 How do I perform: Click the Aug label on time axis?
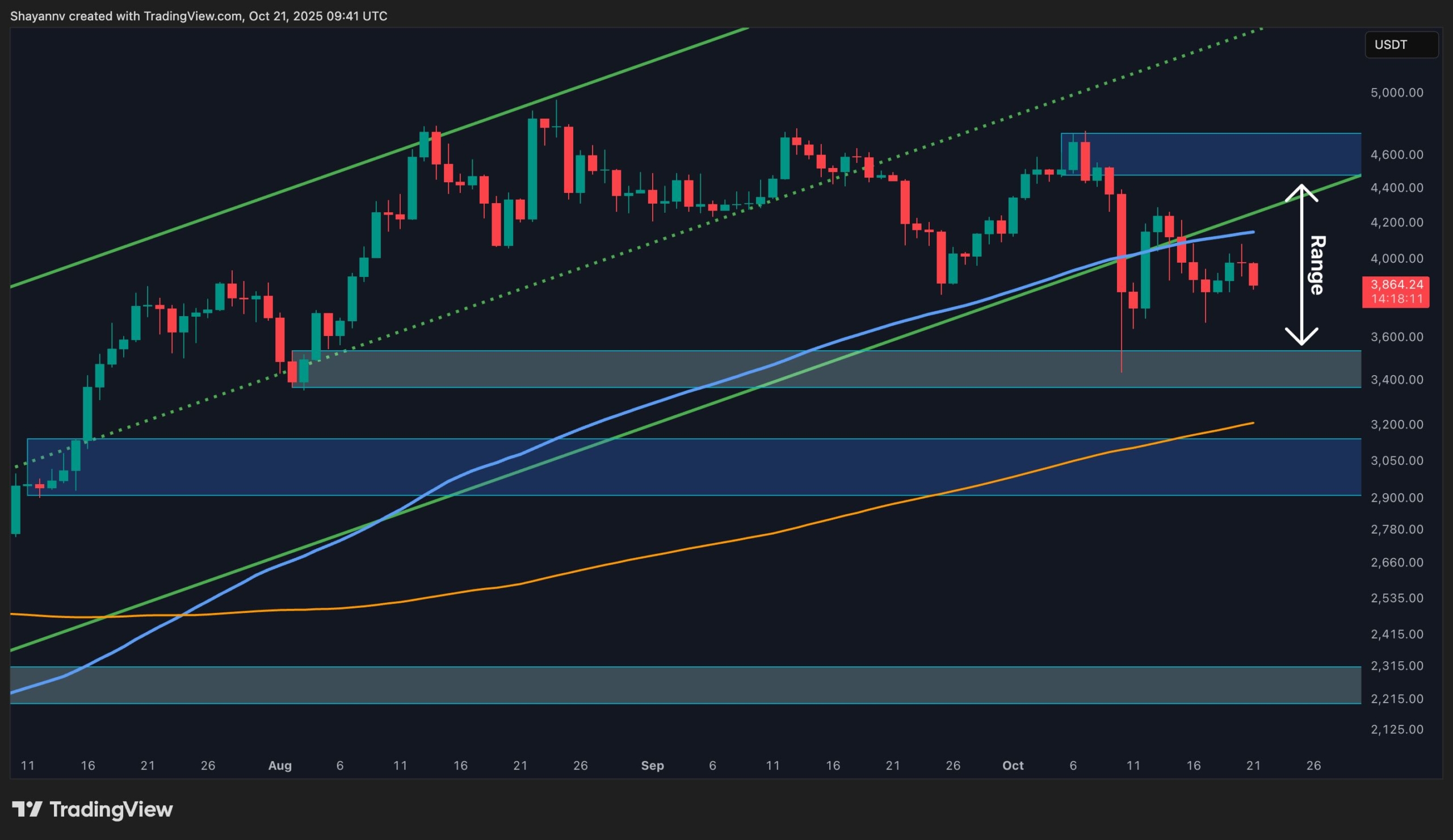pos(281,765)
